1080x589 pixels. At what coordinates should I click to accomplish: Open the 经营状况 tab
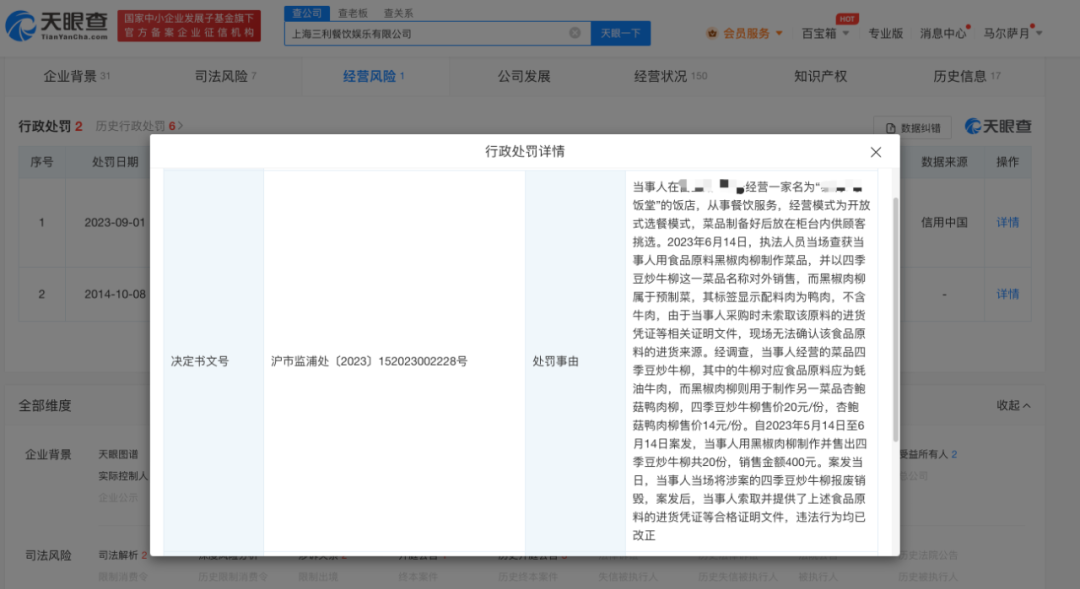click(660, 75)
